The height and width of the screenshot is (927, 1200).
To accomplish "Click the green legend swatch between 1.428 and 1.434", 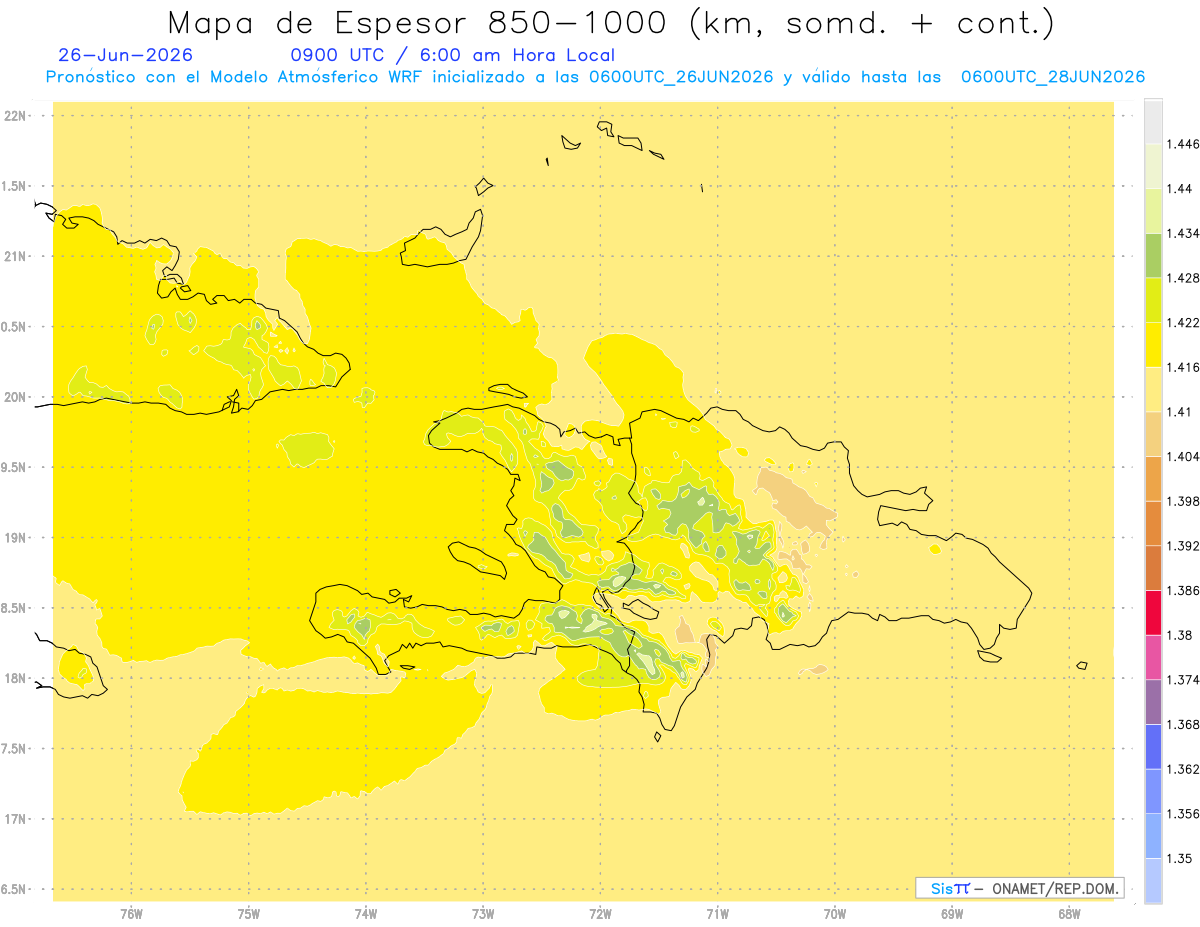I will tap(1153, 255).
